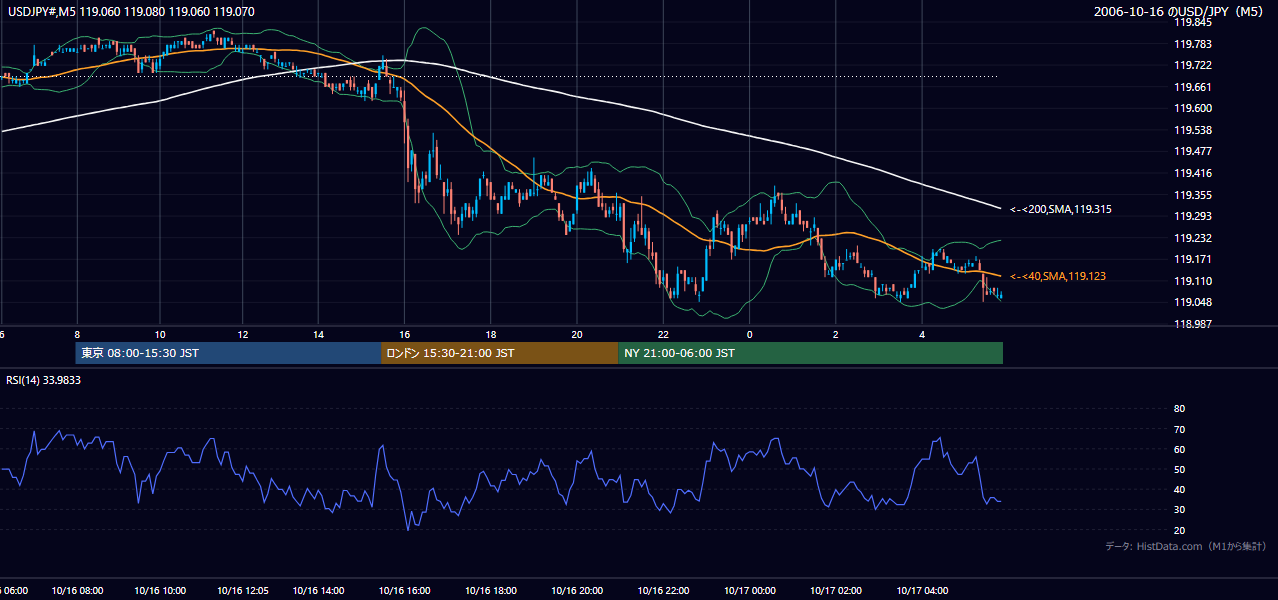Click the London 15:30-21:00 JST session bar
The height and width of the screenshot is (600, 1278).
(499, 353)
